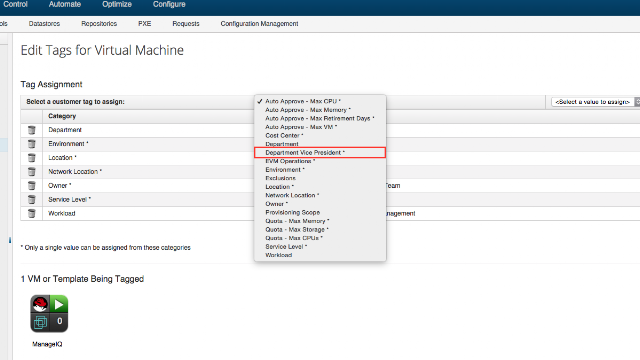Viewport: 640px width, 360px height.
Task: Select 'Quota - Max Memory' option
Action: pyautogui.click(x=320, y=221)
